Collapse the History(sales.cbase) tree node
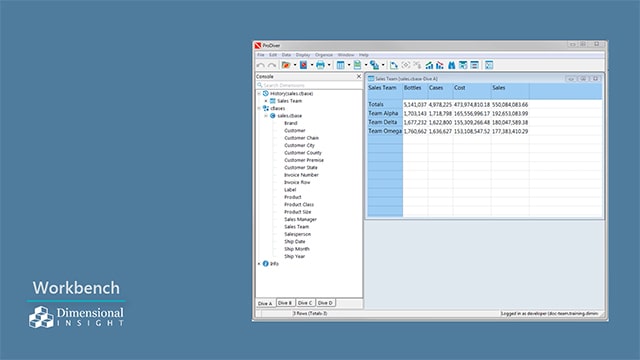Viewport: 640px width, 360px height. pyautogui.click(x=259, y=93)
